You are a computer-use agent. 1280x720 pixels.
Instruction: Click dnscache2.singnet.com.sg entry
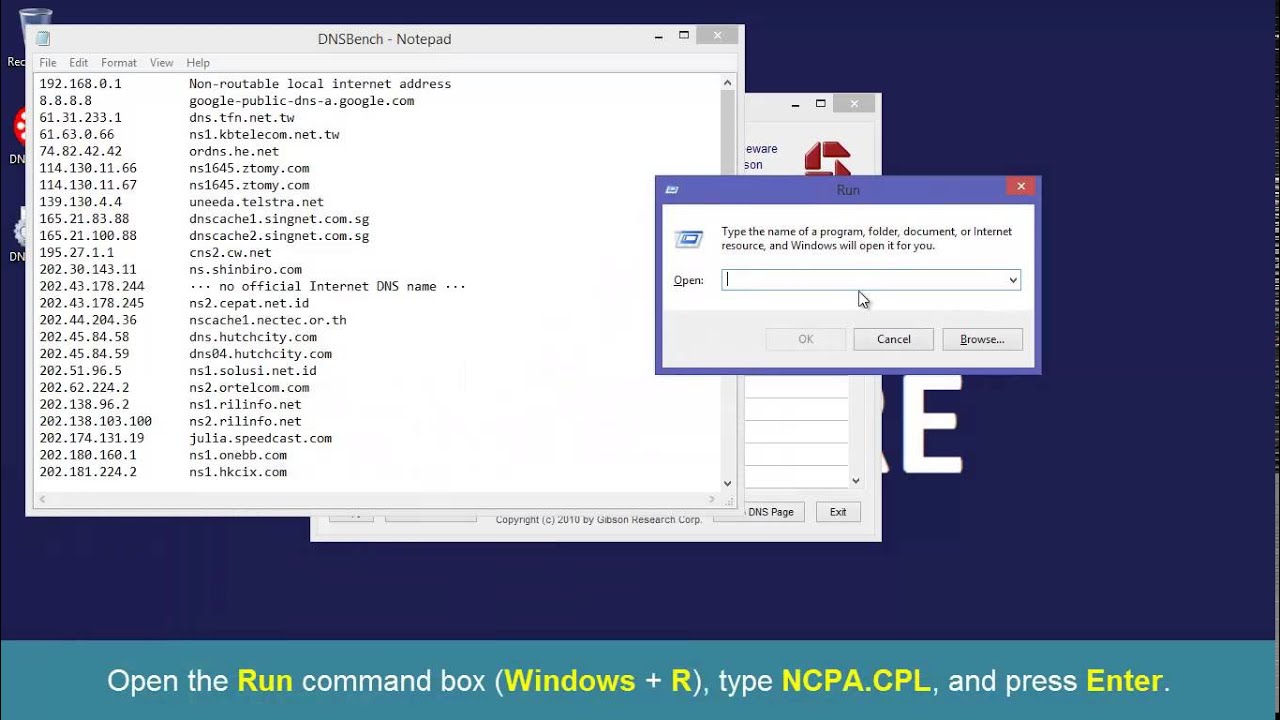279,236
